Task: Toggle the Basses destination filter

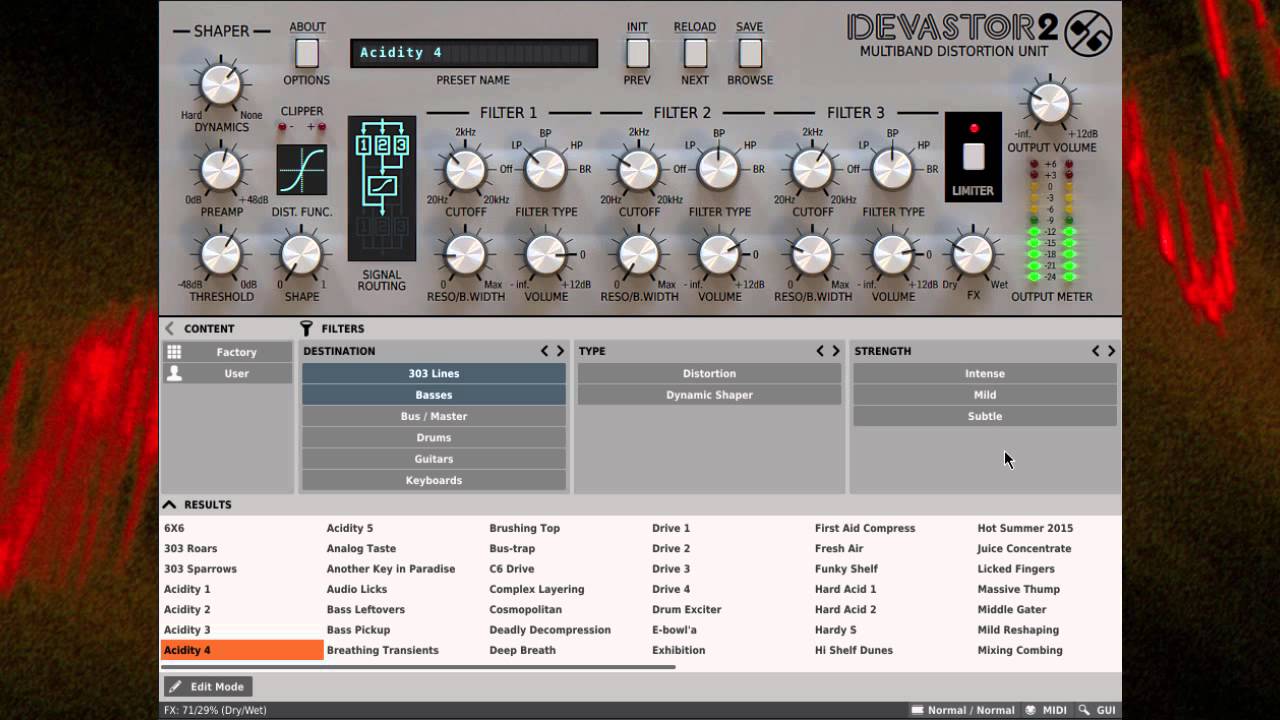Action: (x=434, y=395)
